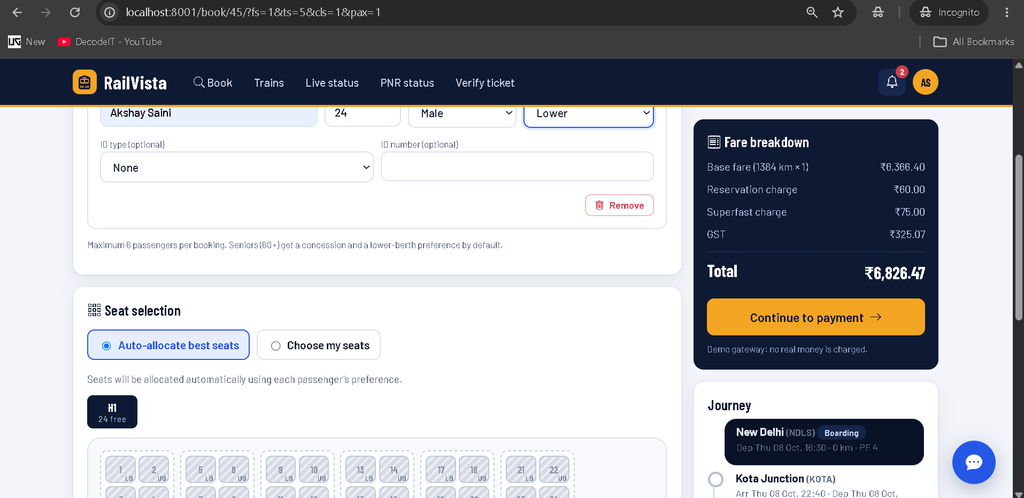The width and height of the screenshot is (1024, 498).
Task: Select seat 17 LB in the seat map
Action: coord(441,469)
